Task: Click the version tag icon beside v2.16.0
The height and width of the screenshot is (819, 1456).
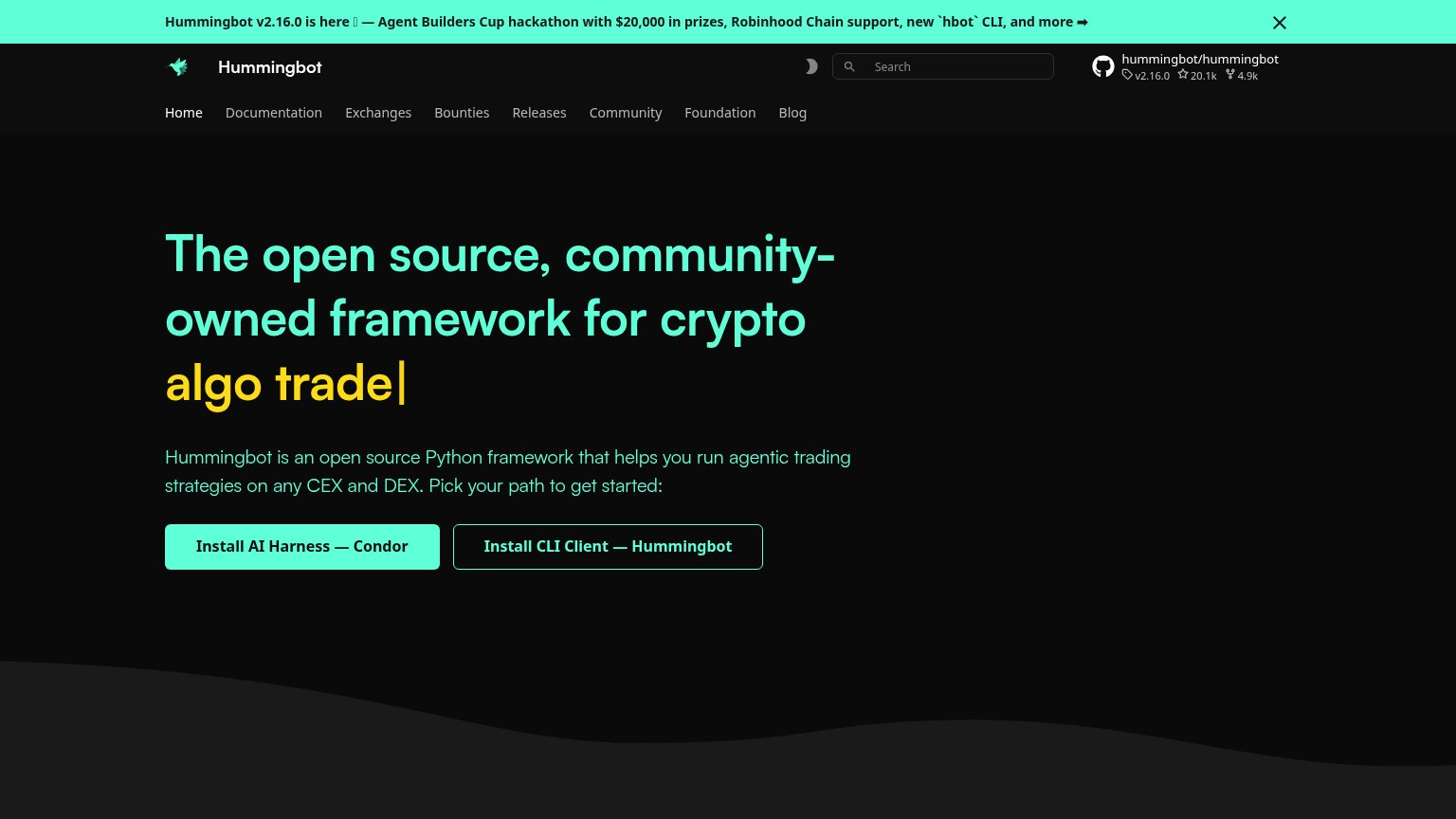Action: tap(1127, 75)
